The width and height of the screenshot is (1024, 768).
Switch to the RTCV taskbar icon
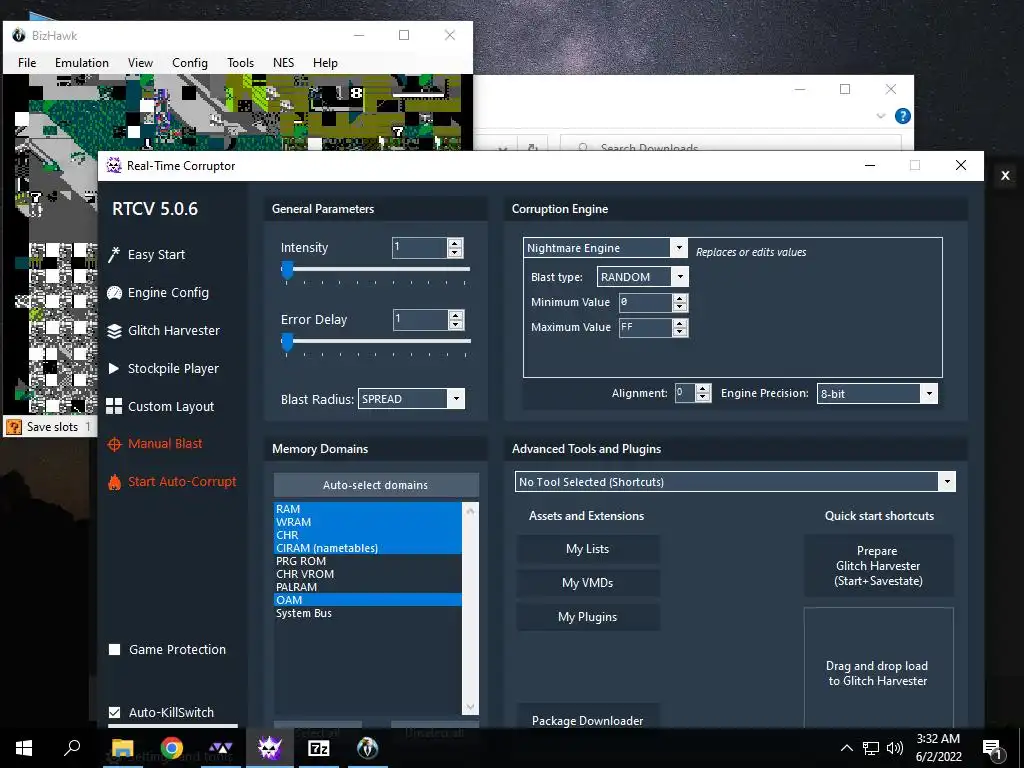[269, 748]
